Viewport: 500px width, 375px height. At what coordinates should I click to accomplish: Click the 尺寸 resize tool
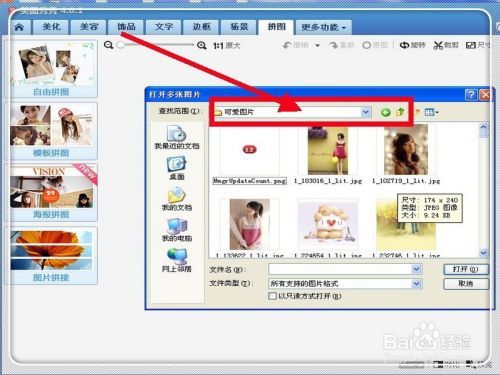click(x=478, y=45)
